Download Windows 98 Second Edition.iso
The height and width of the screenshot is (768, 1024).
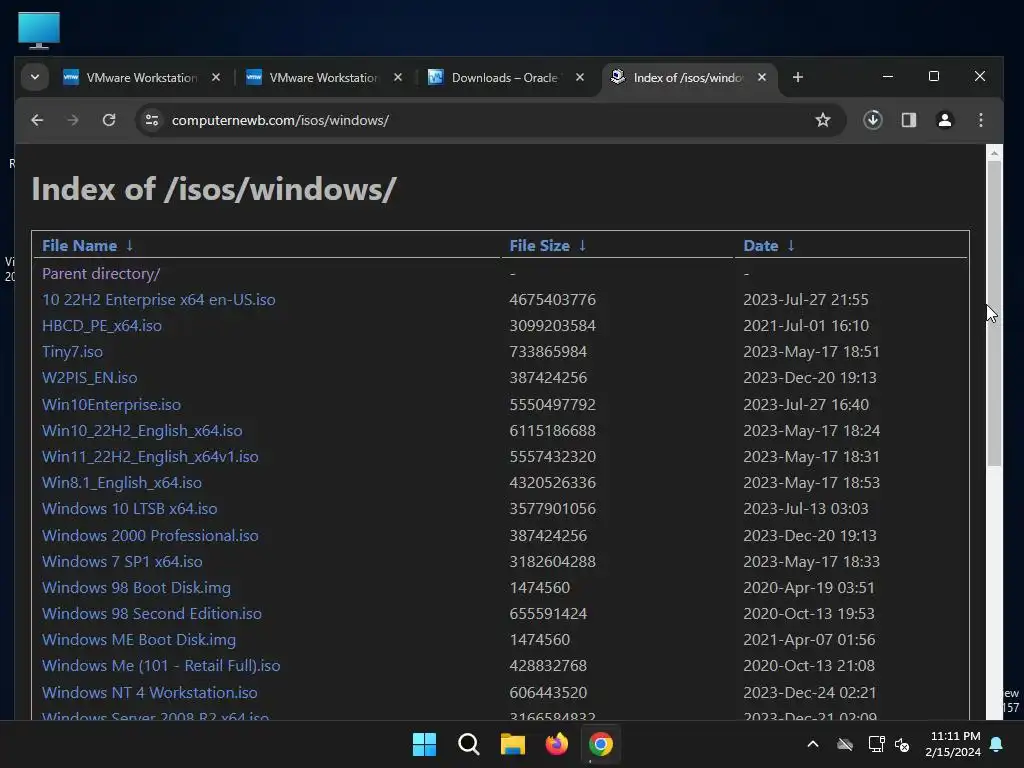click(152, 614)
